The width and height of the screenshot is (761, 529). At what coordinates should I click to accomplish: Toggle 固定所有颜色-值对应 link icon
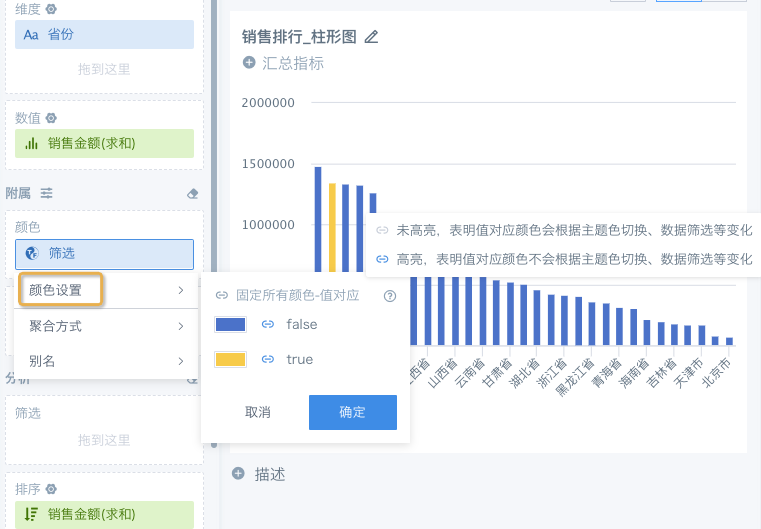[x=222, y=296]
